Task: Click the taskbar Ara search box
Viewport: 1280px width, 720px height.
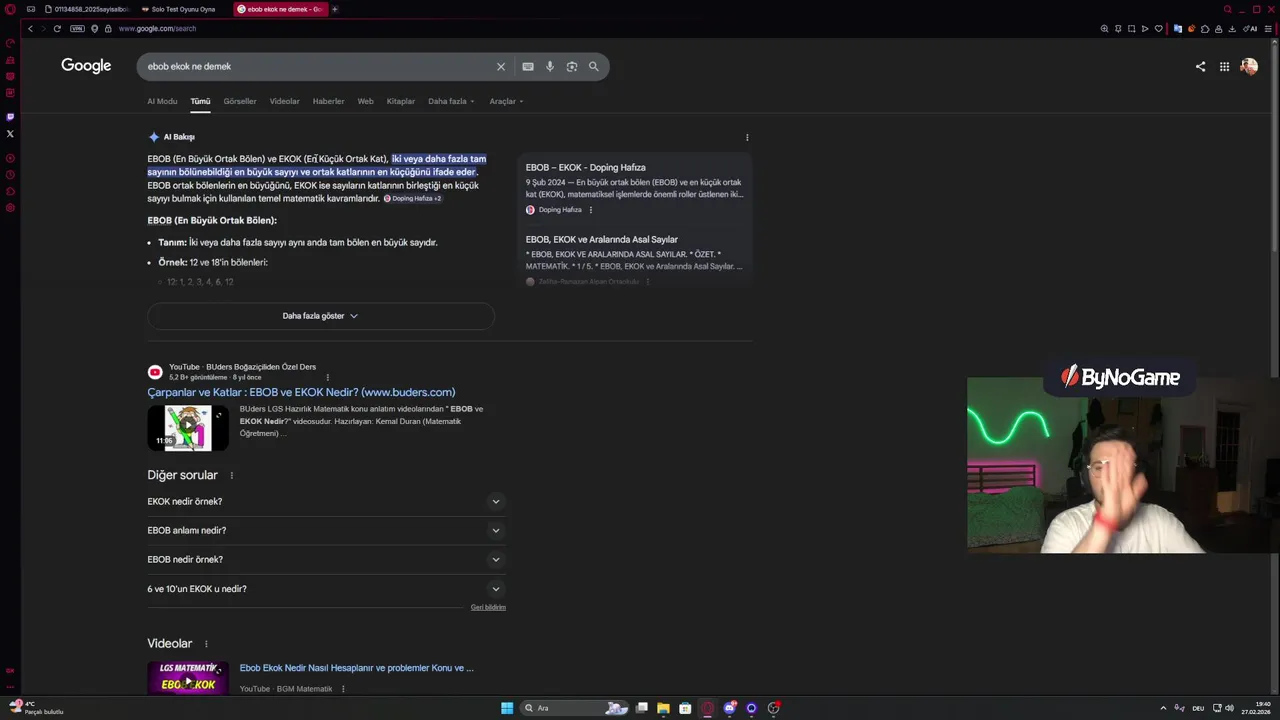Action: (x=575, y=708)
